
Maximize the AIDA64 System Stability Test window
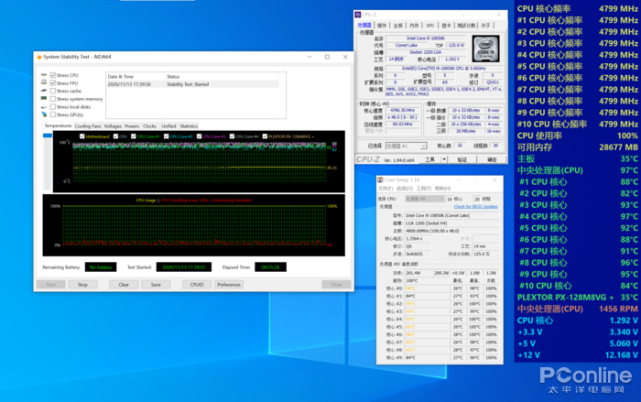pyautogui.click(x=327, y=57)
